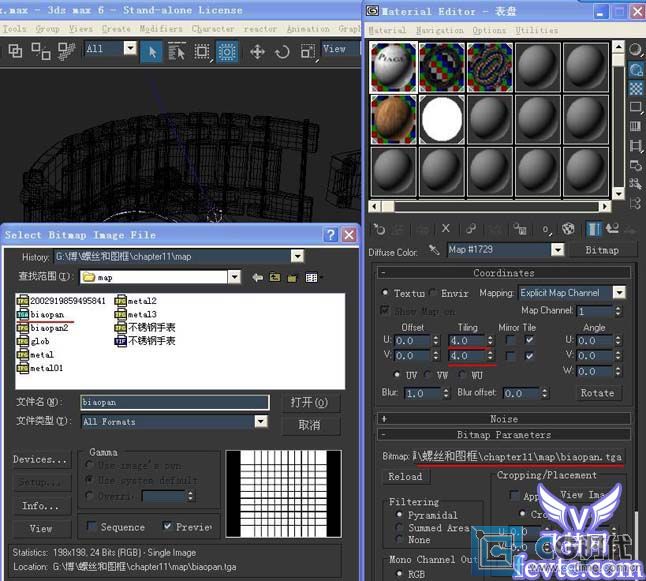Screen dimensions: 646x581
Task: Select Environ mapping radio button
Action: click(433, 293)
